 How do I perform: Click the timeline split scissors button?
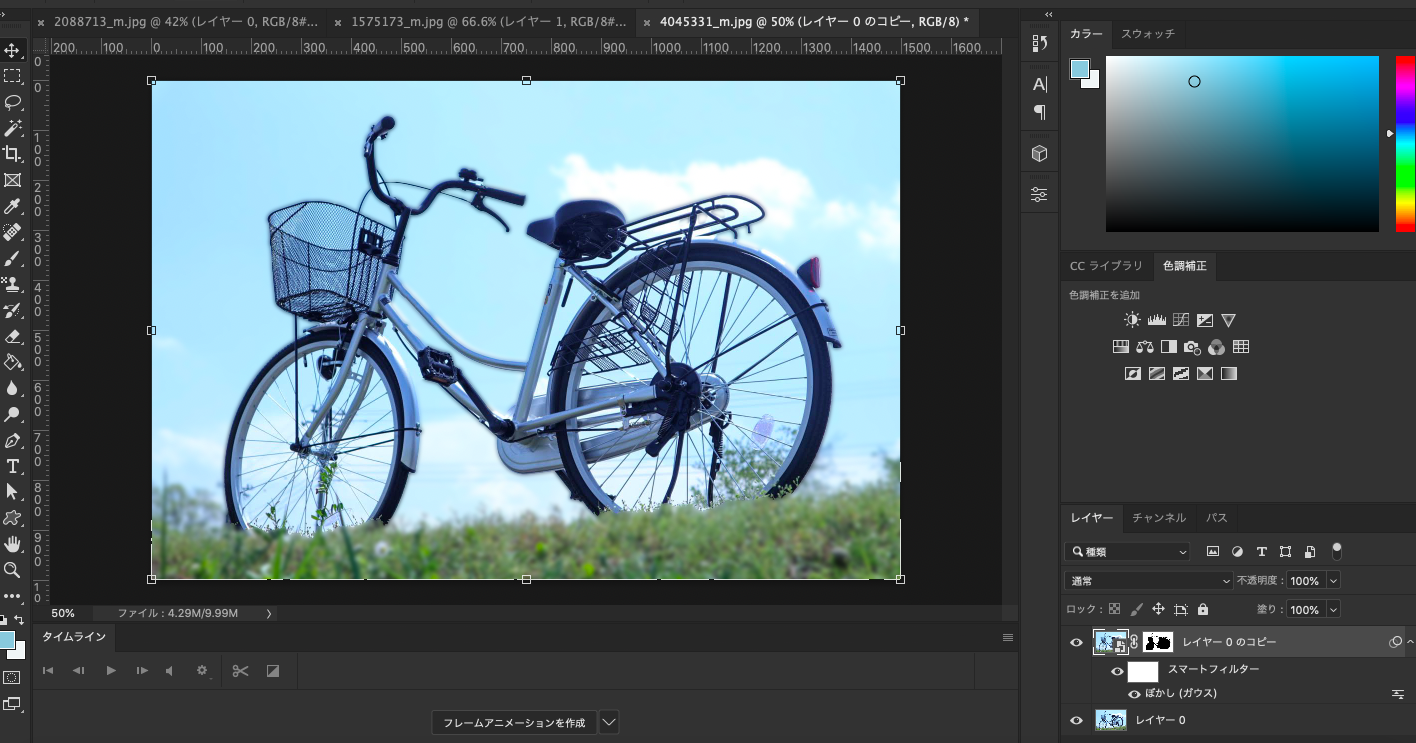[x=240, y=670]
